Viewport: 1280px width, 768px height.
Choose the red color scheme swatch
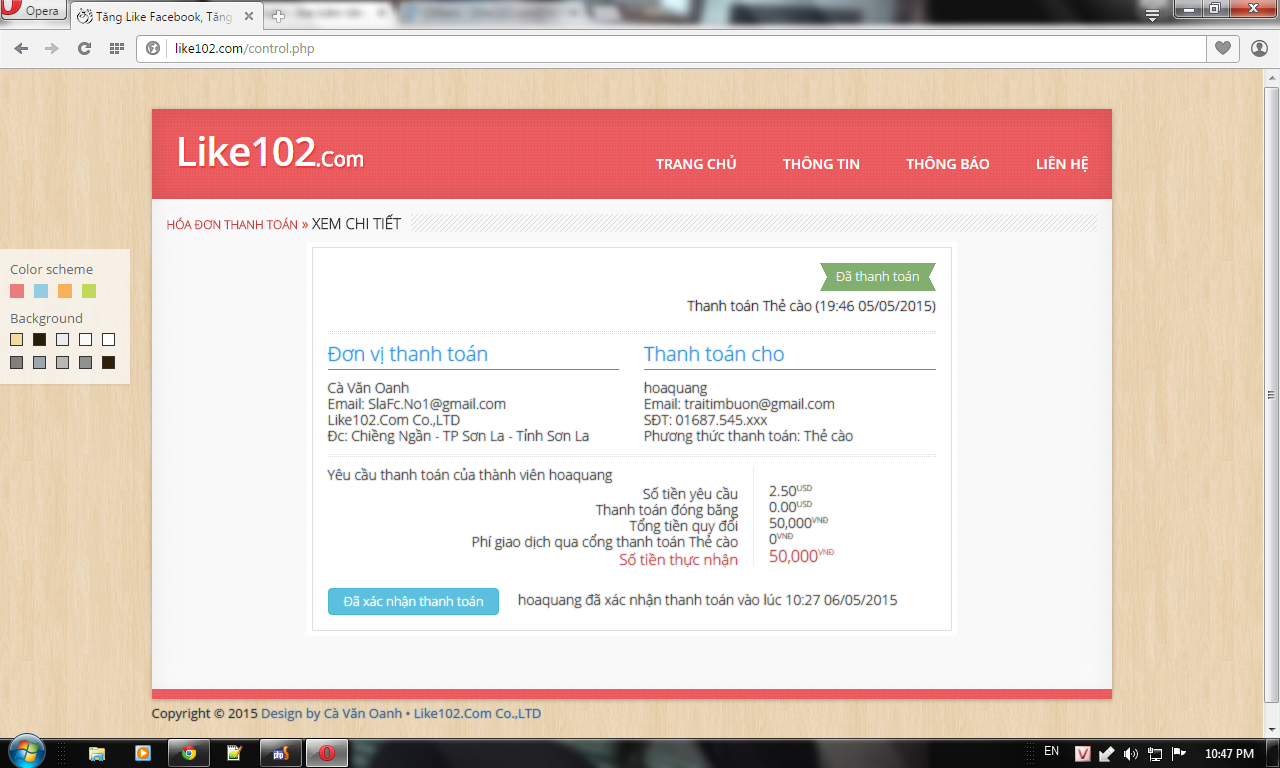tap(17, 291)
